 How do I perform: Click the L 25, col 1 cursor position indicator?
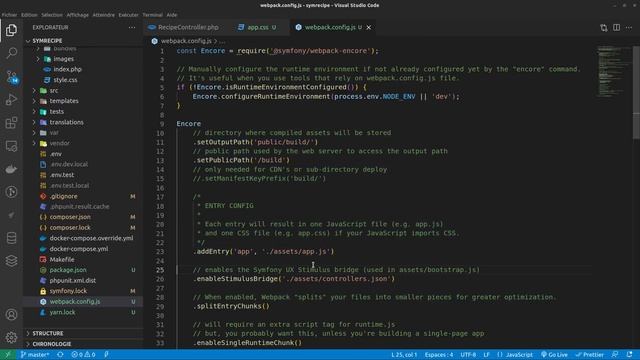[x=404, y=355]
